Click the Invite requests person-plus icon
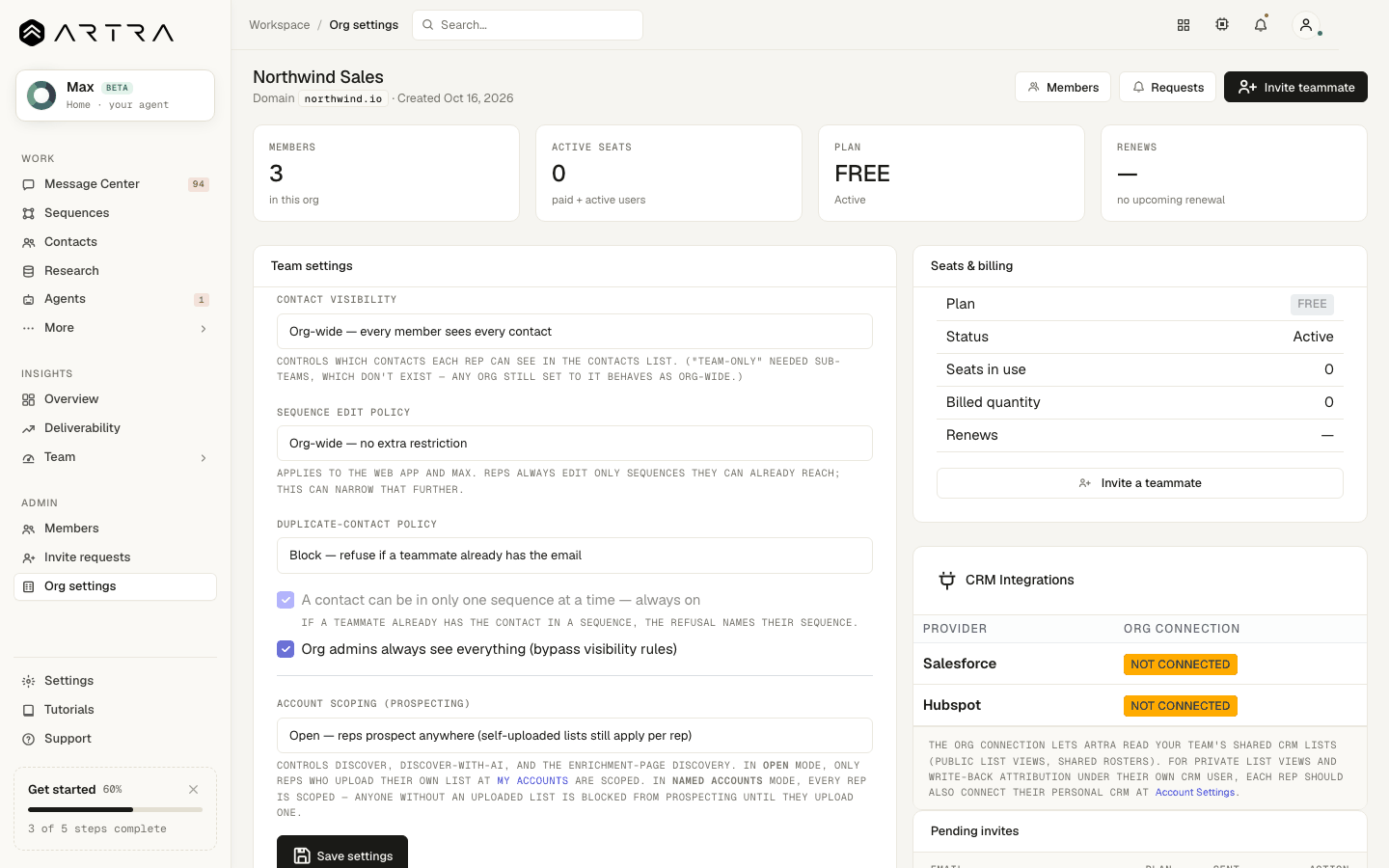Image resolution: width=1389 pixels, height=868 pixels. 29,557
